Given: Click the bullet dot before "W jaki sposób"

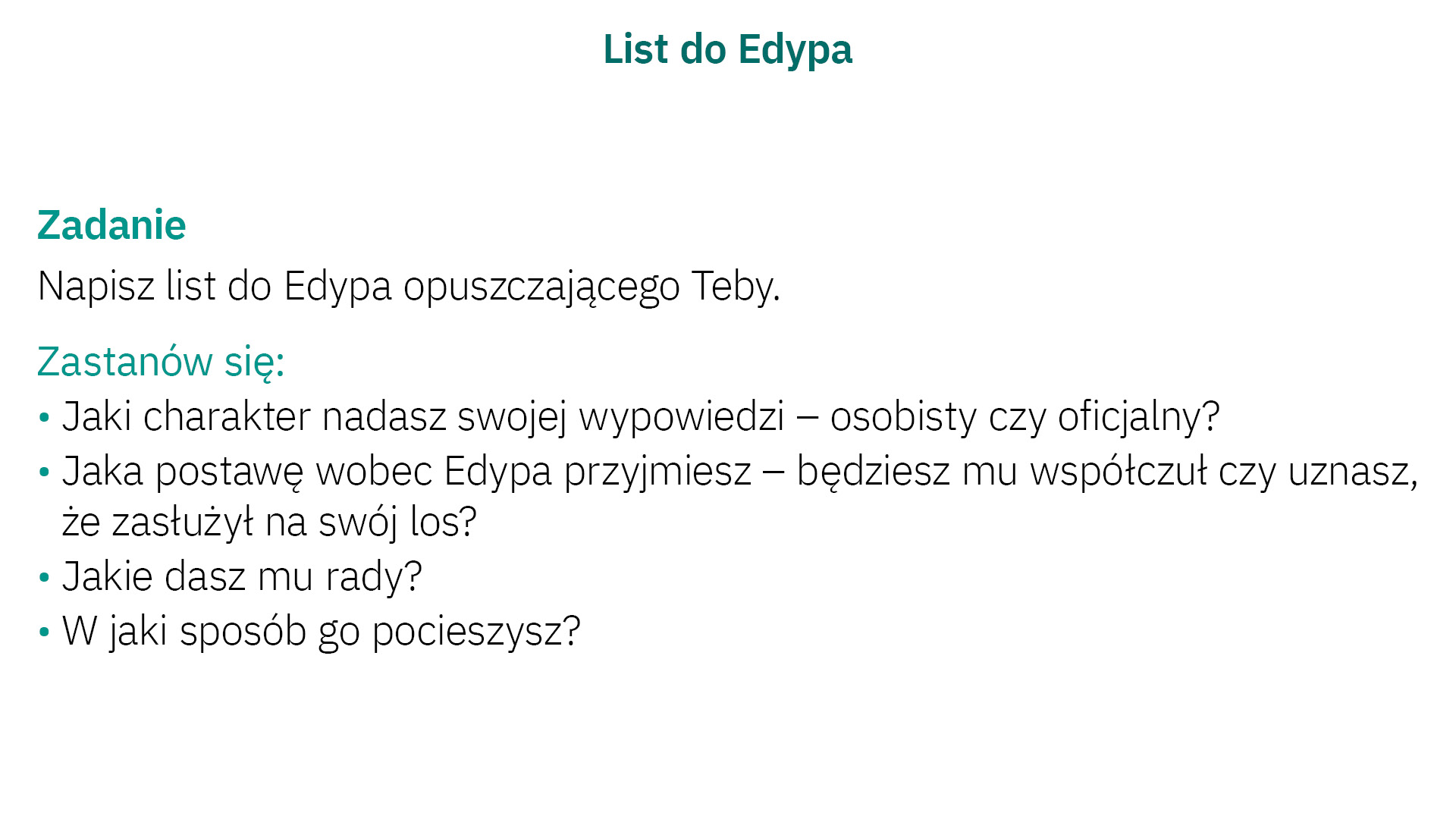Looking at the screenshot, I should pyautogui.click(x=44, y=632).
